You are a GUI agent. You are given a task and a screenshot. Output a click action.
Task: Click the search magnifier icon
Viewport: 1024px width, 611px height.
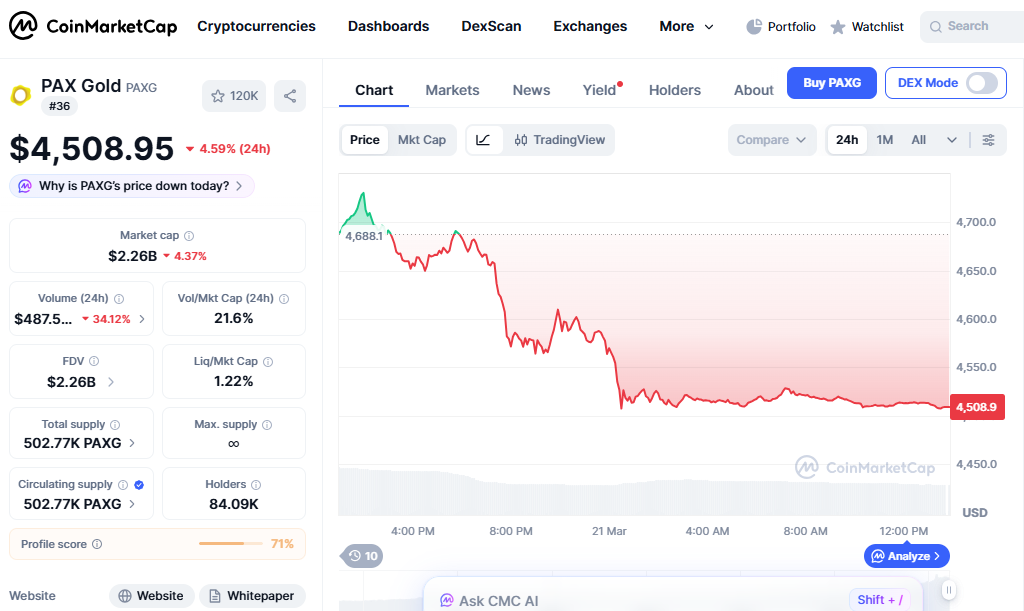click(x=934, y=26)
